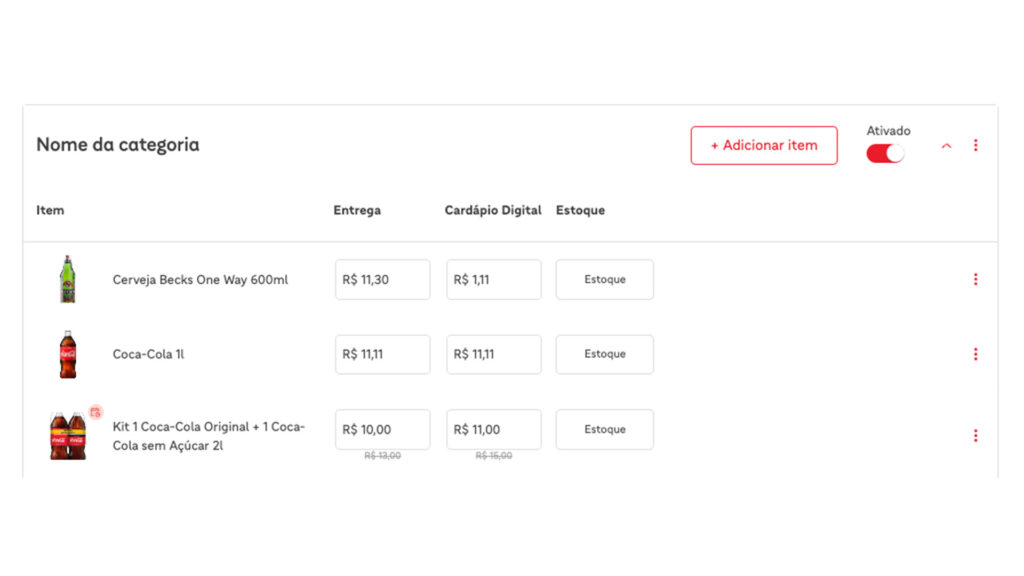This screenshot has height=576, width=1024.
Task: Collapse the category with the chevron arrow
Action: 946,146
